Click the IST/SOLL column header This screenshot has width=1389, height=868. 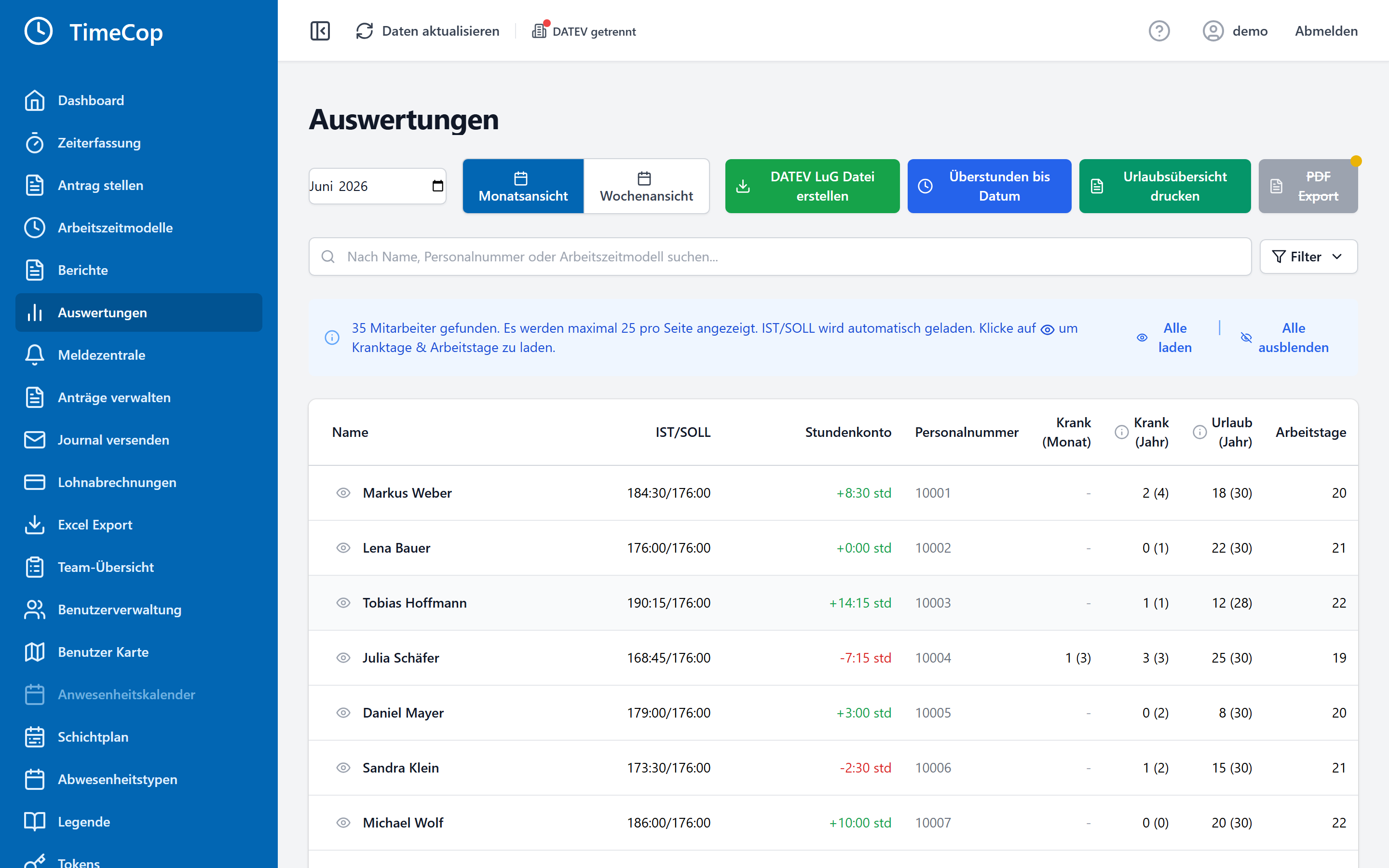coord(683,432)
